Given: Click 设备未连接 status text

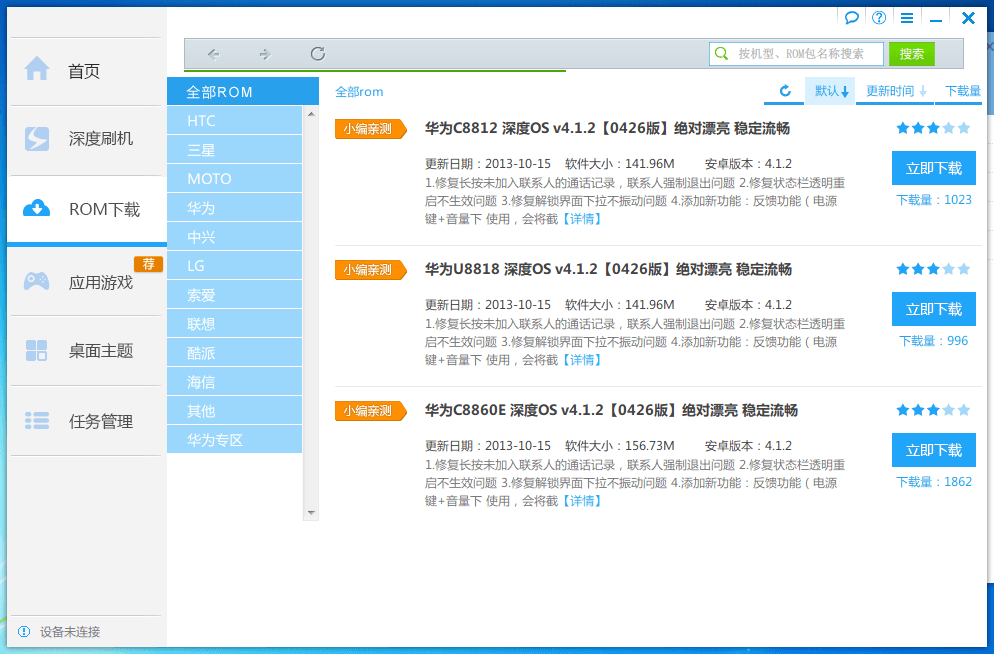Looking at the screenshot, I should 70,631.
